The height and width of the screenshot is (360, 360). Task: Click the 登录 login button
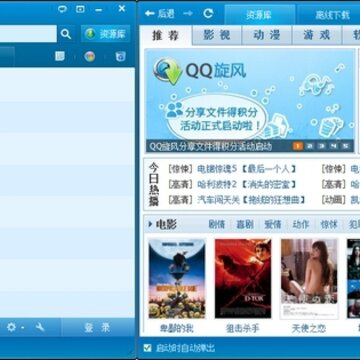tap(98, 328)
